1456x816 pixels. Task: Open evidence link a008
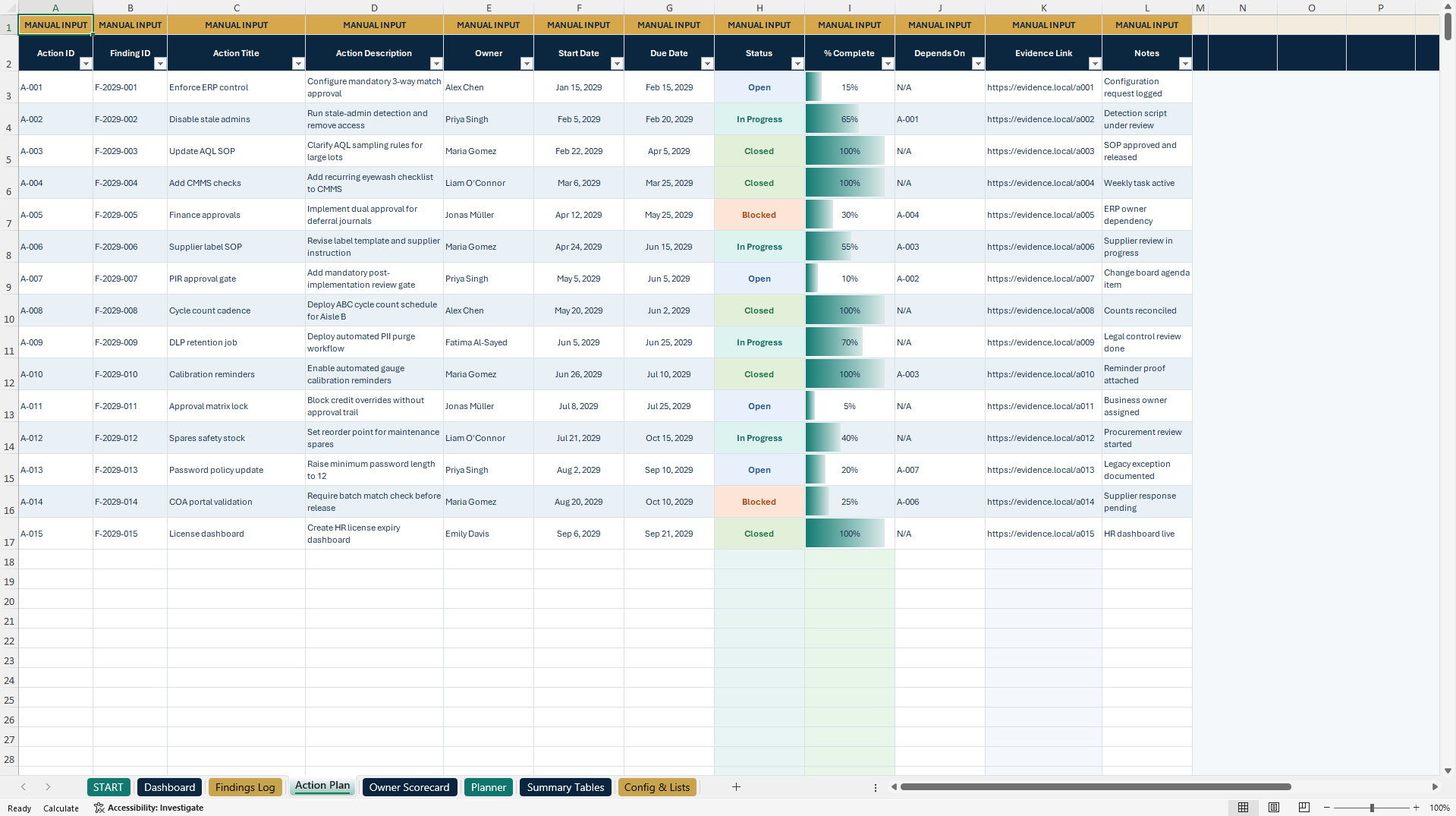[x=1040, y=310]
